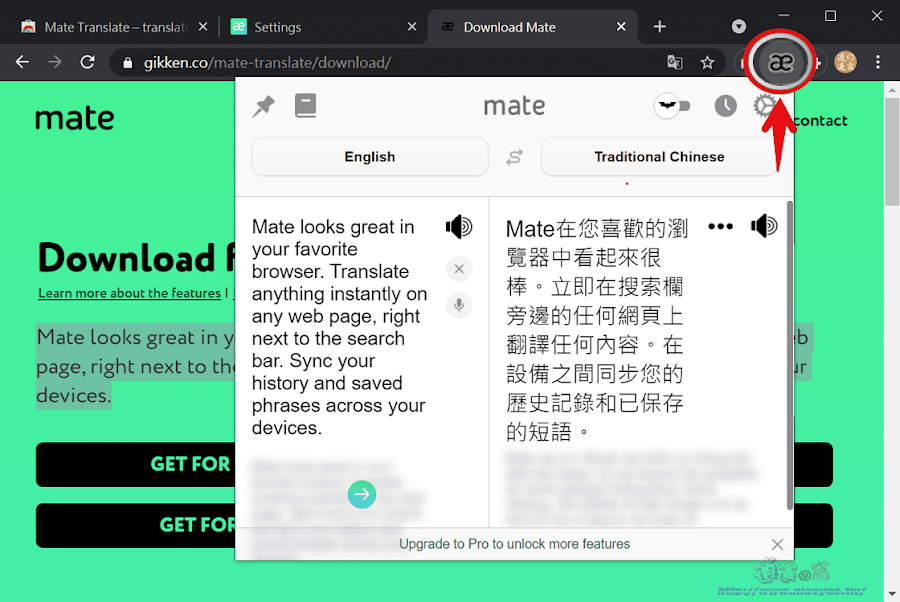Close the Settings tab
The width and height of the screenshot is (900, 602).
412,27
